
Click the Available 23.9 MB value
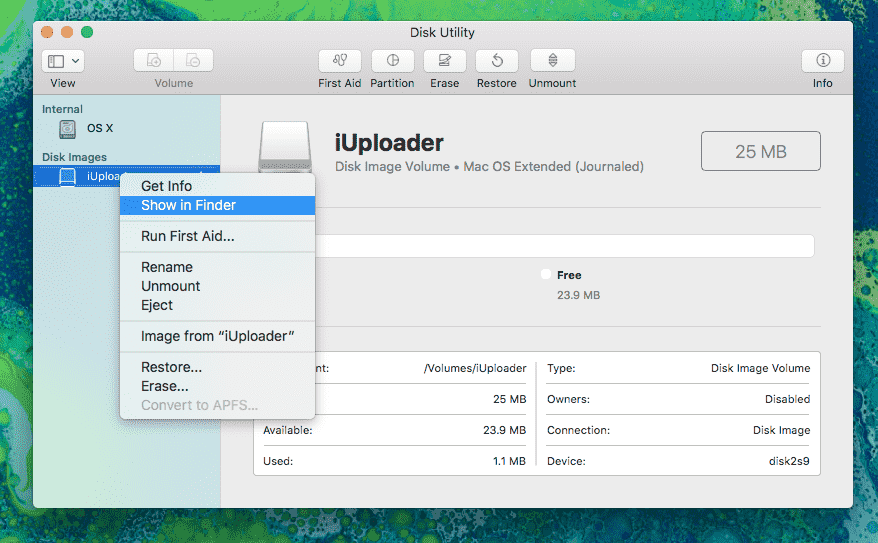click(x=505, y=430)
